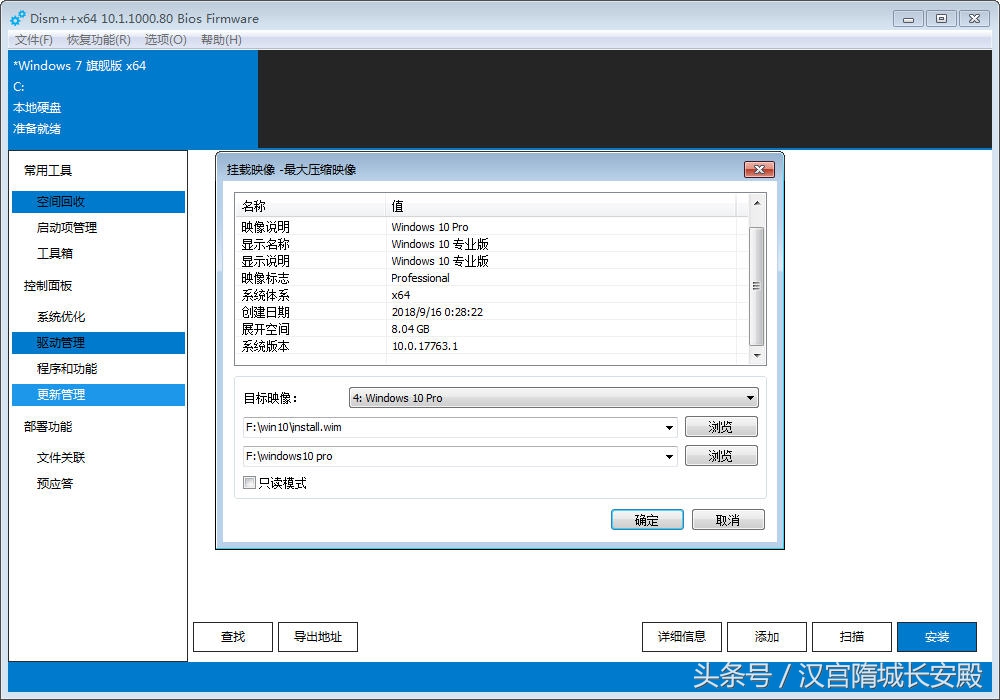Viewport: 1000px width, 700px height.
Task: Click the 名称 column header
Action: (311, 206)
